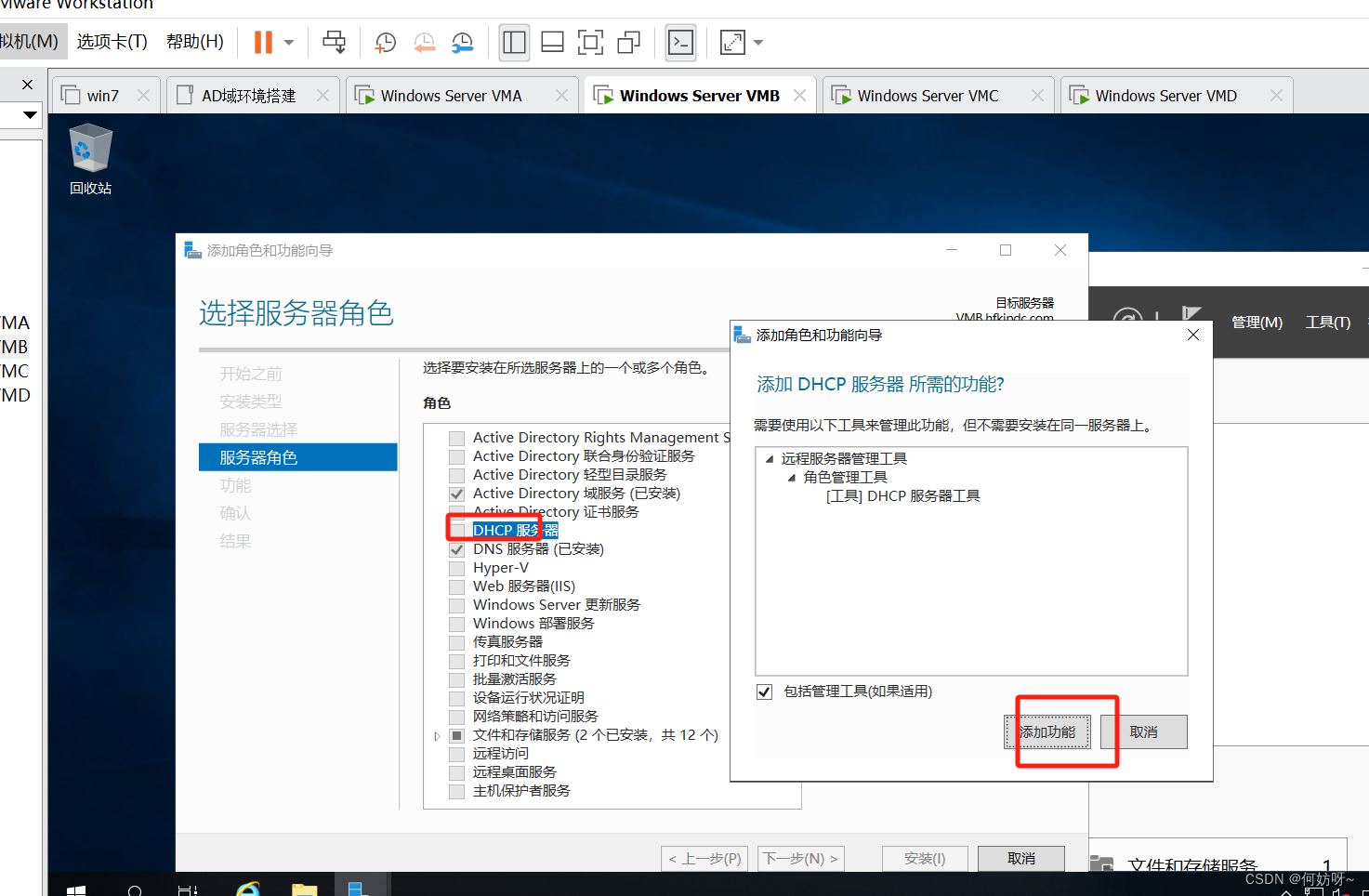Revert the VM to its previous snapshot
This screenshot has height=896, width=1369.
(x=424, y=42)
